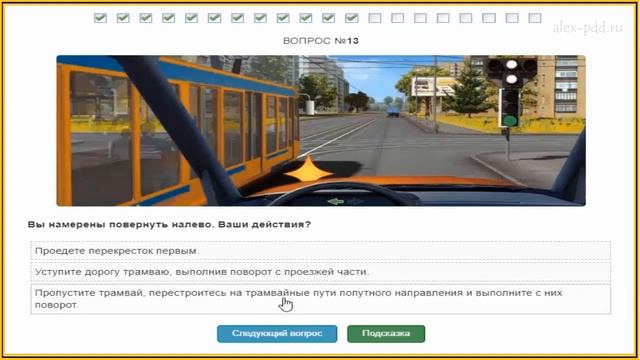640x360 pixels.
Task: Open question 2 progress checkbox
Action: [123, 18]
